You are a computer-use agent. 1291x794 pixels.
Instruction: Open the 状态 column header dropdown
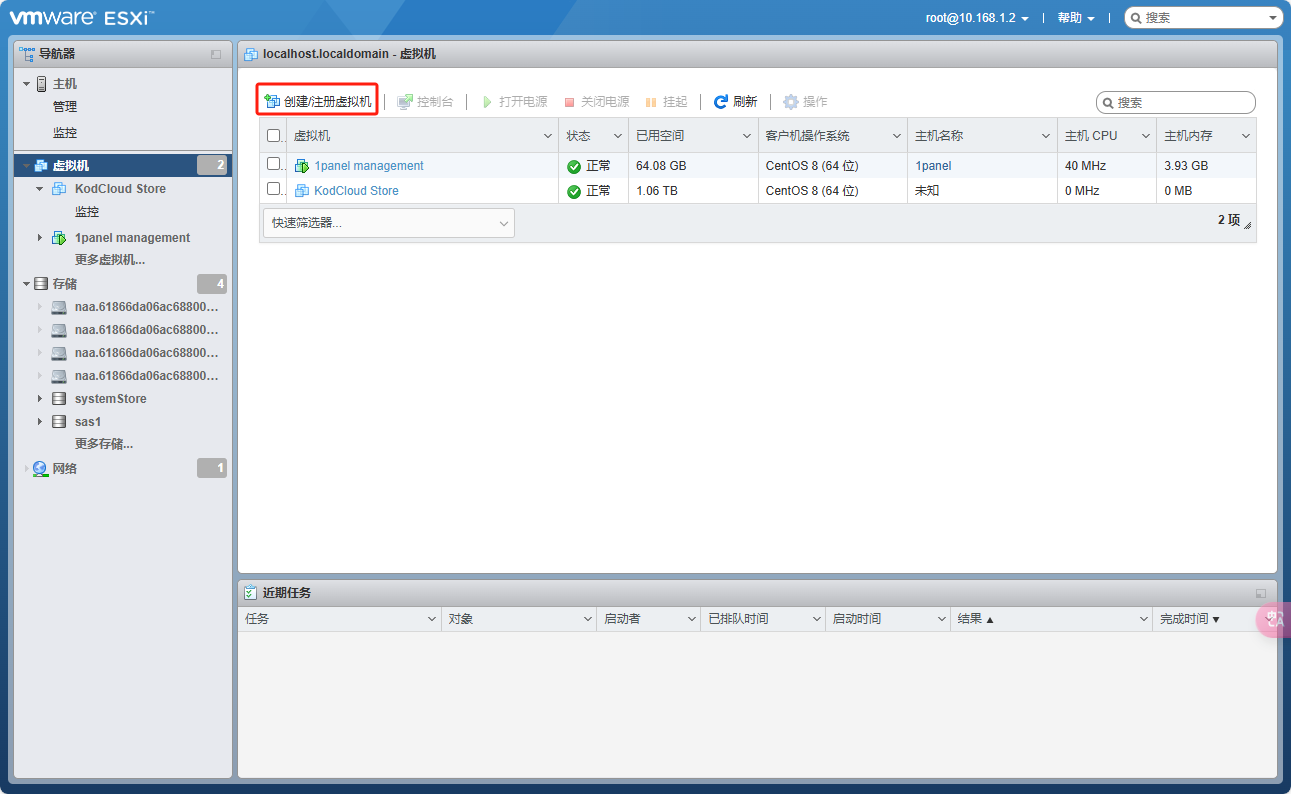coord(618,136)
